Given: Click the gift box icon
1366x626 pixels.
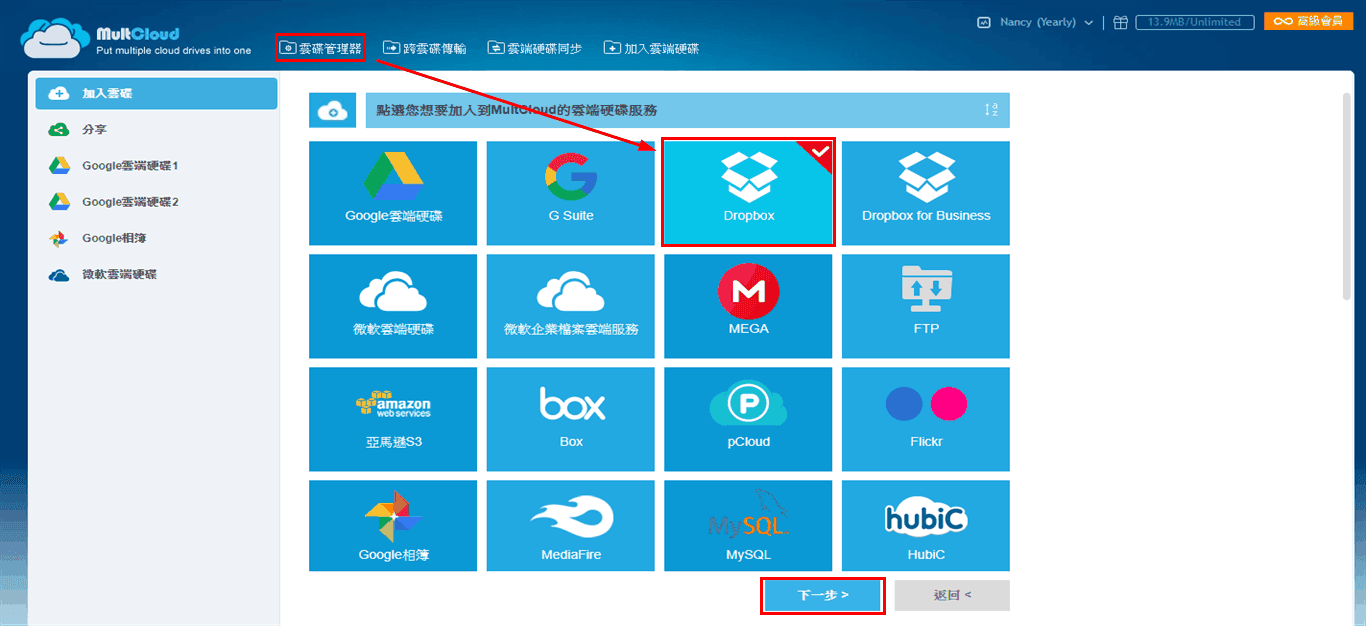Looking at the screenshot, I should click(1120, 22).
